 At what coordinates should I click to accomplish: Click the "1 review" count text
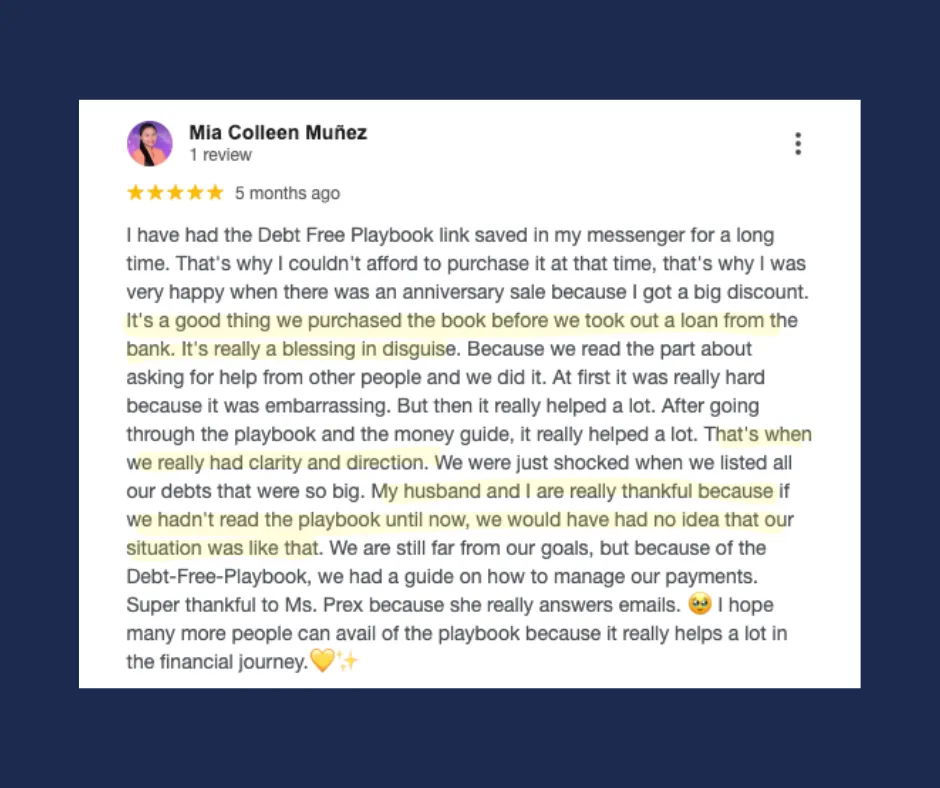(221, 155)
